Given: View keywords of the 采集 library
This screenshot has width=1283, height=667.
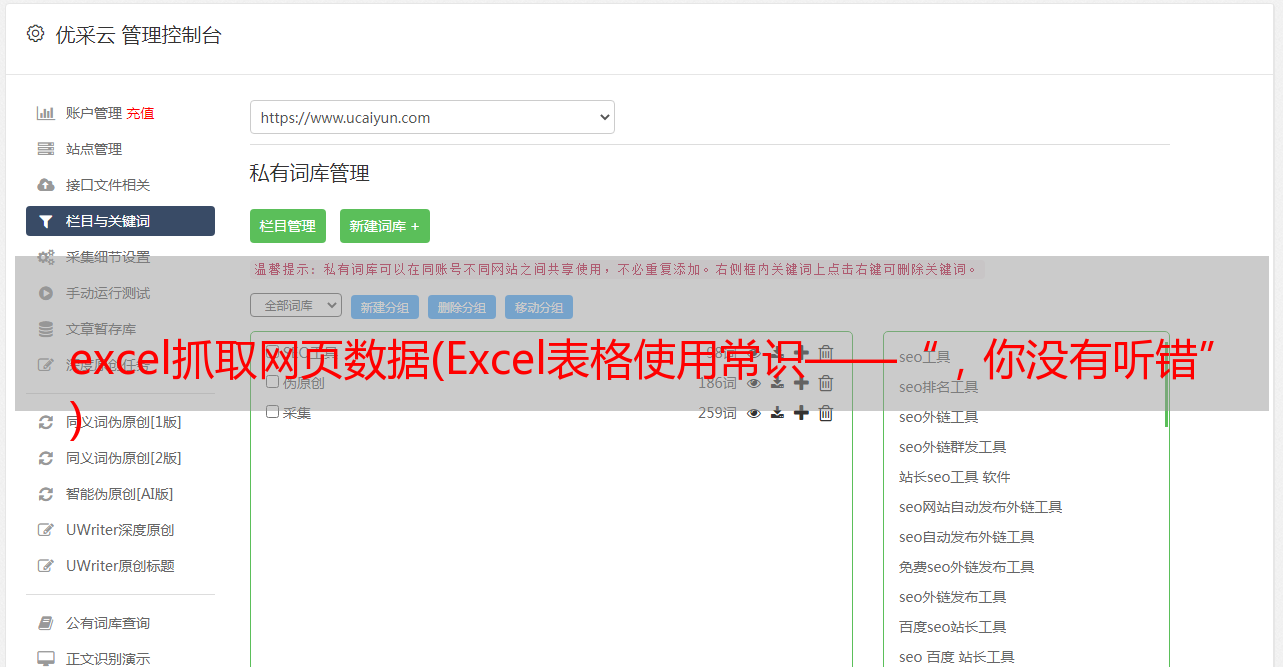Looking at the screenshot, I should [x=754, y=413].
